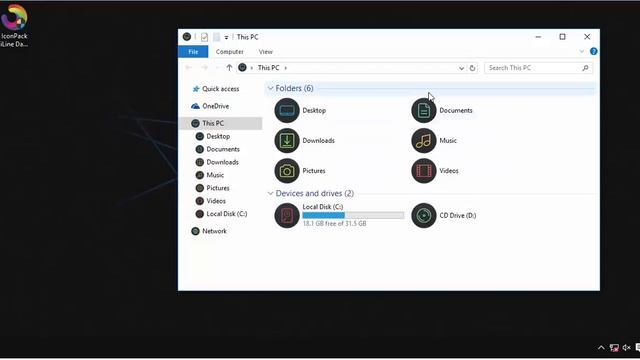Click the Forward navigation arrow
The width and height of the screenshot is (640, 360).
[204, 68]
